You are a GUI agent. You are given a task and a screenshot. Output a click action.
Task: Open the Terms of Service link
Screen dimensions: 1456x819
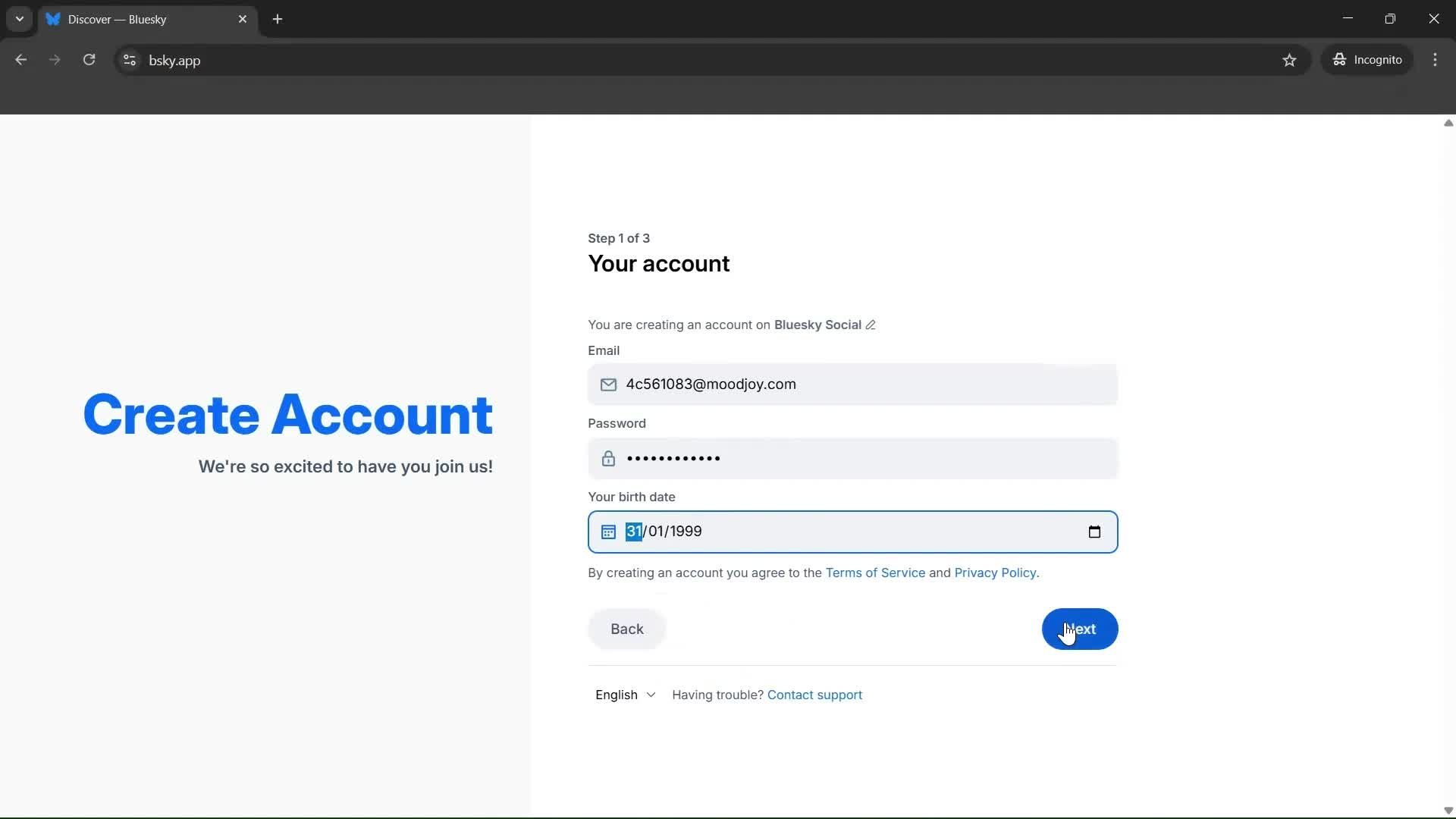(x=874, y=573)
